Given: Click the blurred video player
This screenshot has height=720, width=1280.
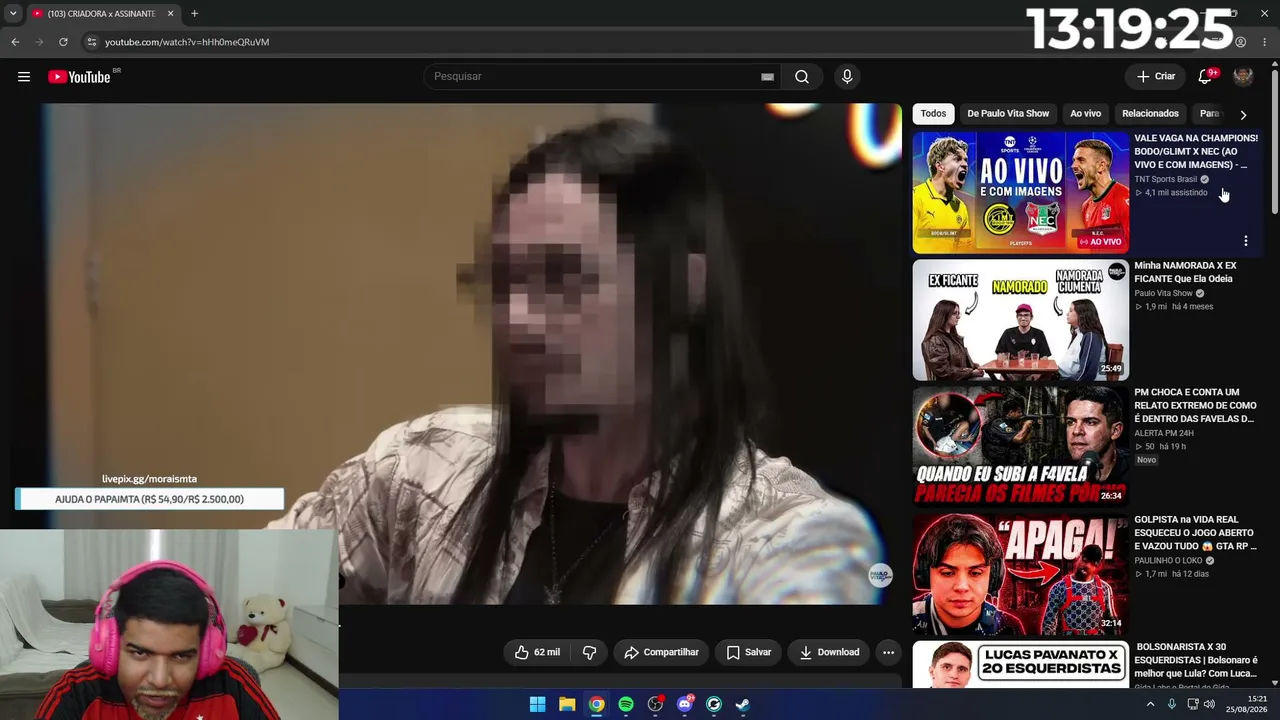Looking at the screenshot, I should click(x=471, y=354).
